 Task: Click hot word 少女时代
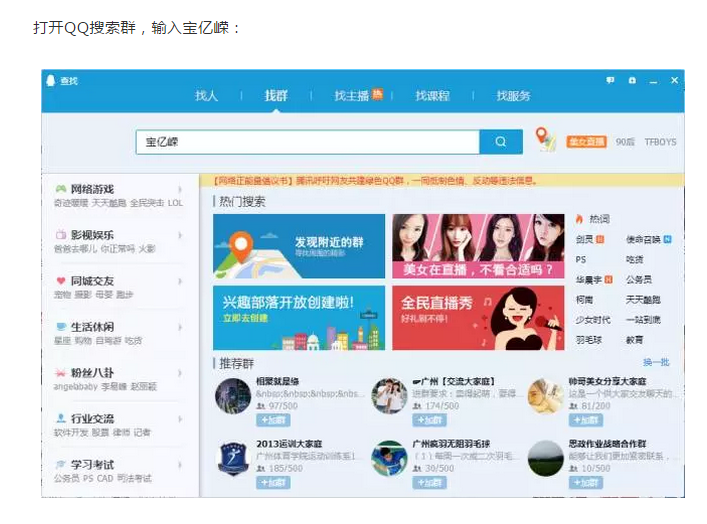(593, 320)
